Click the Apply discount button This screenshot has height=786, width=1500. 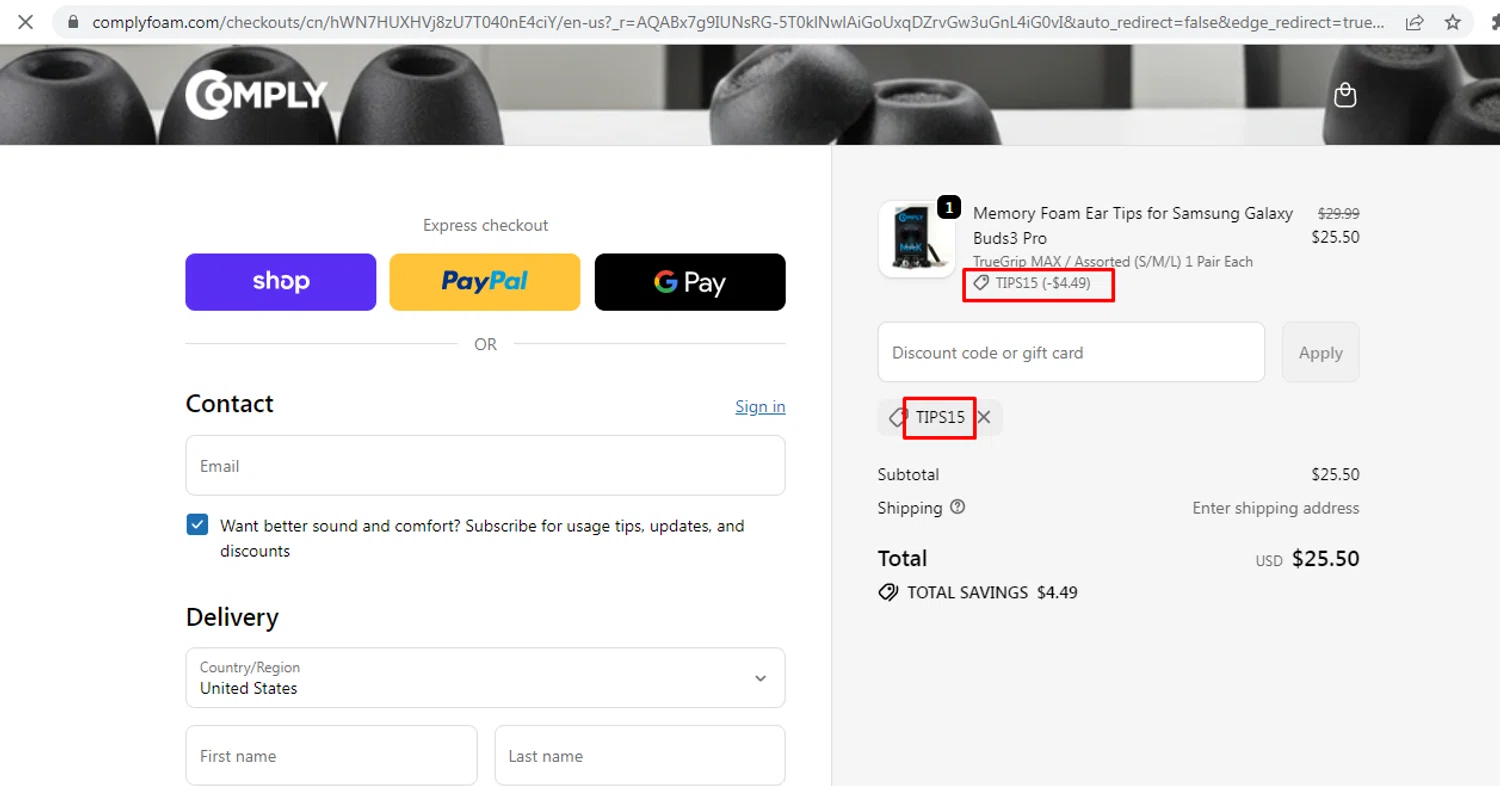point(1320,352)
